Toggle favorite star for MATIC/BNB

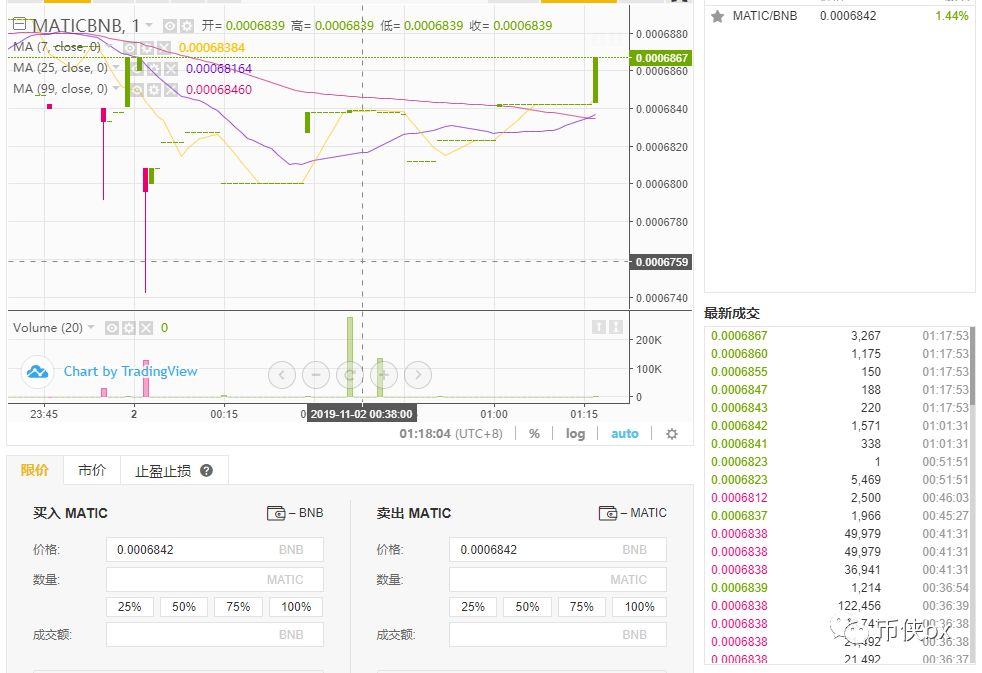click(x=718, y=16)
